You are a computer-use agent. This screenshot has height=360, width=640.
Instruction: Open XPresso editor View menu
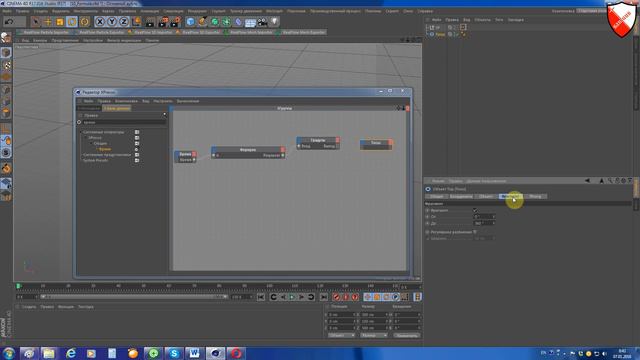coord(145,101)
